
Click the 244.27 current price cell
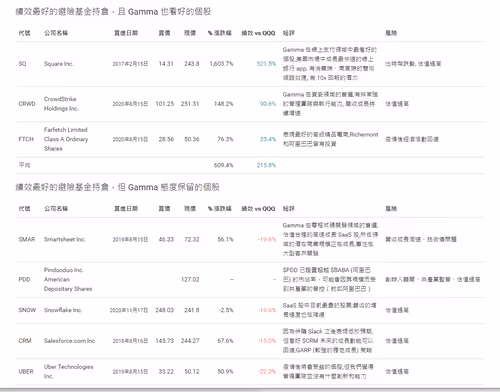pos(190,341)
